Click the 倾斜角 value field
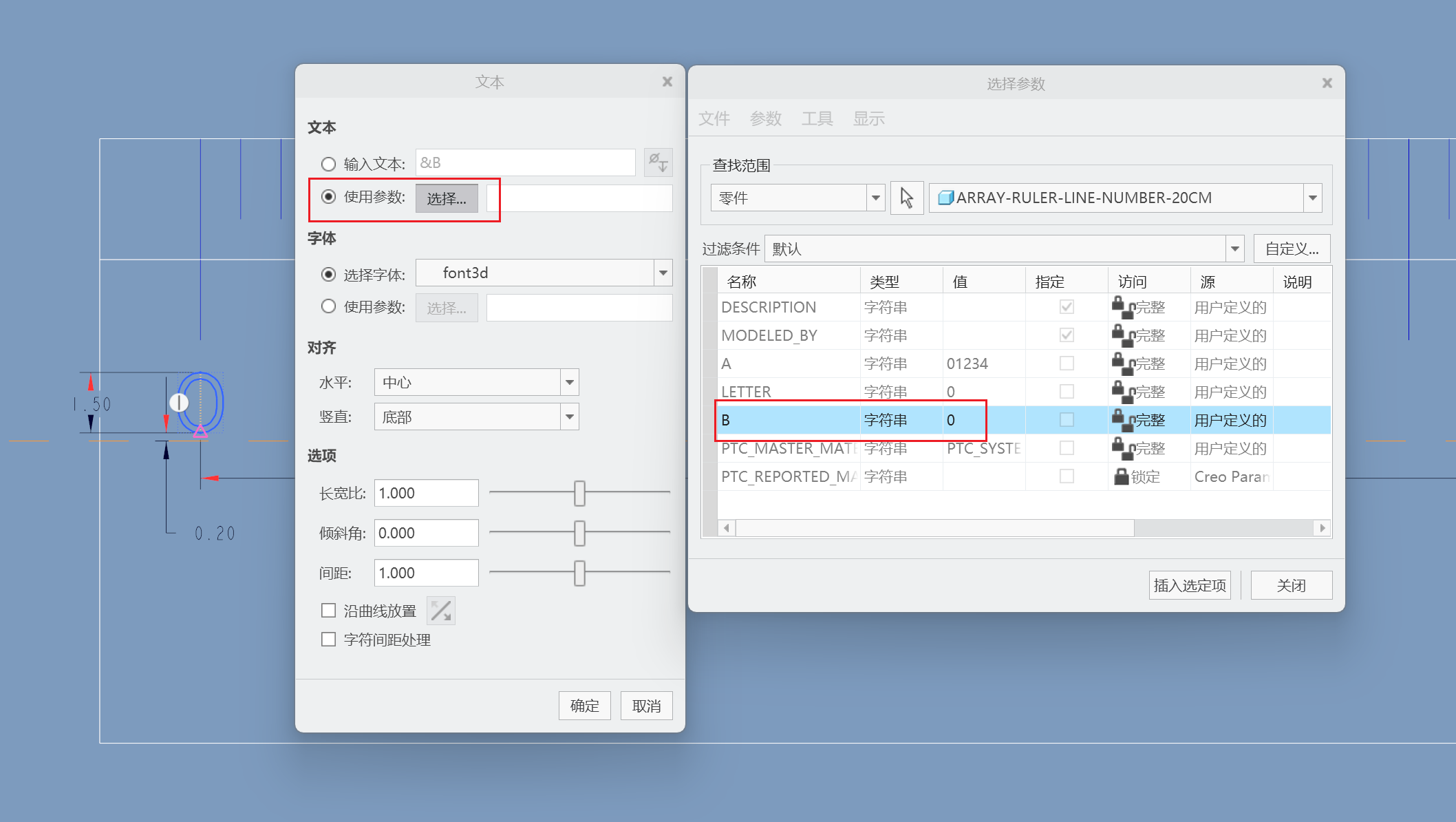Screen dimensions: 1456x822 (x=427, y=533)
